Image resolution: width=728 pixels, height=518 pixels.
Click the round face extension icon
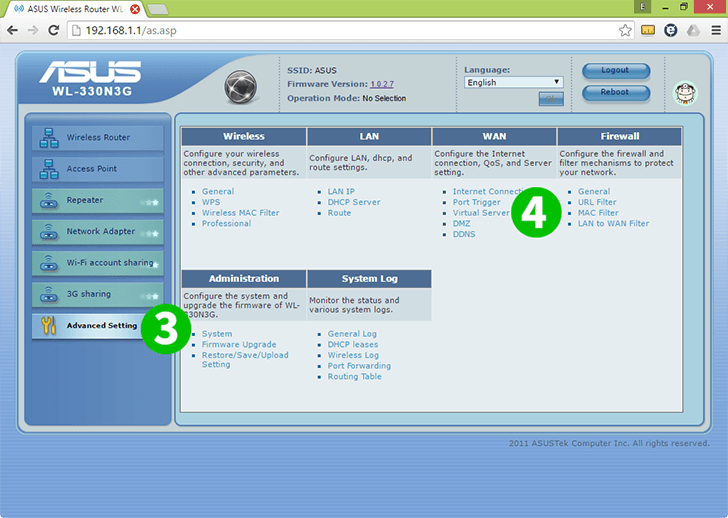pos(670,31)
